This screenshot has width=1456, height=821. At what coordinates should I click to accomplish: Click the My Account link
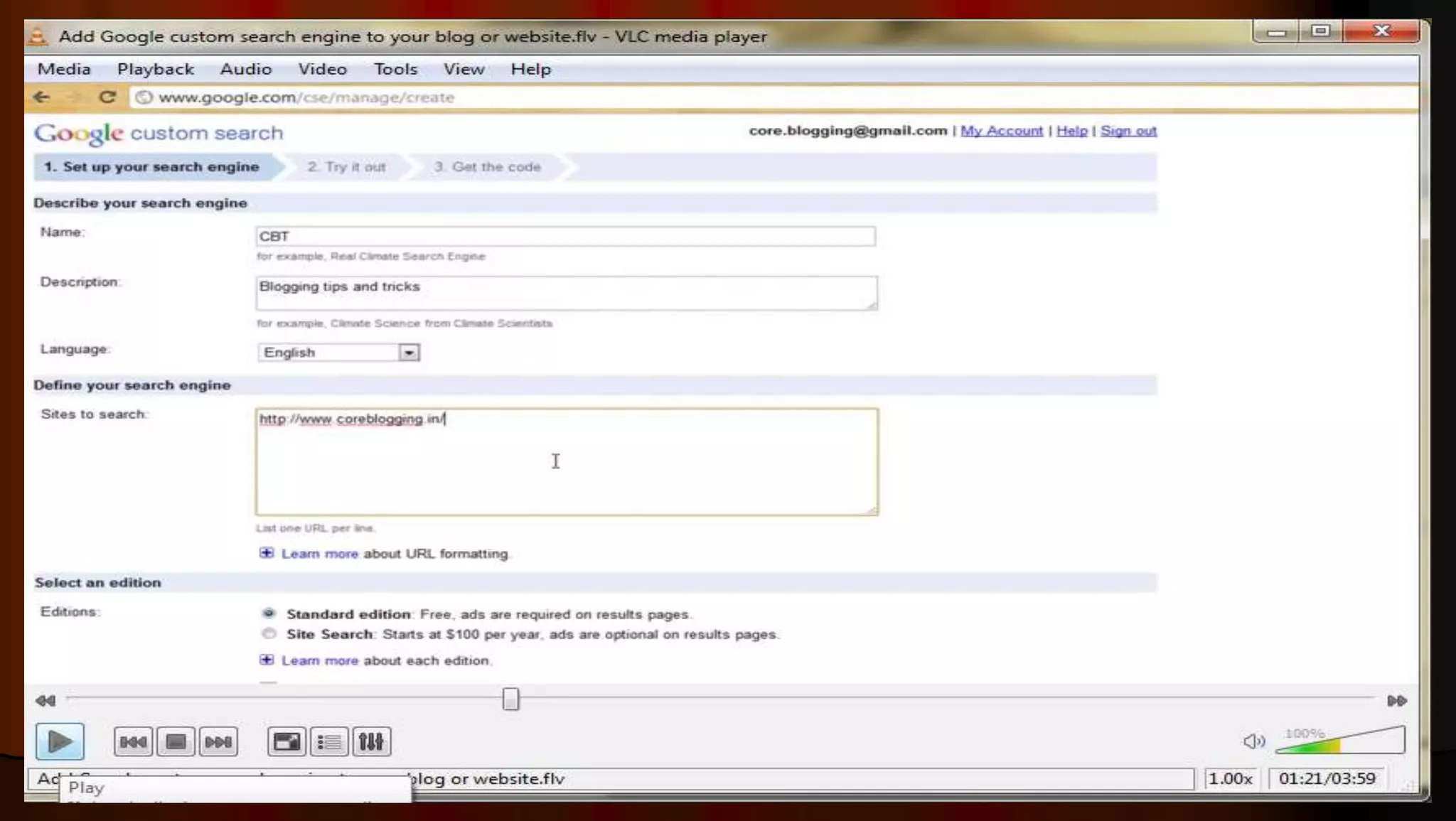(x=1001, y=131)
